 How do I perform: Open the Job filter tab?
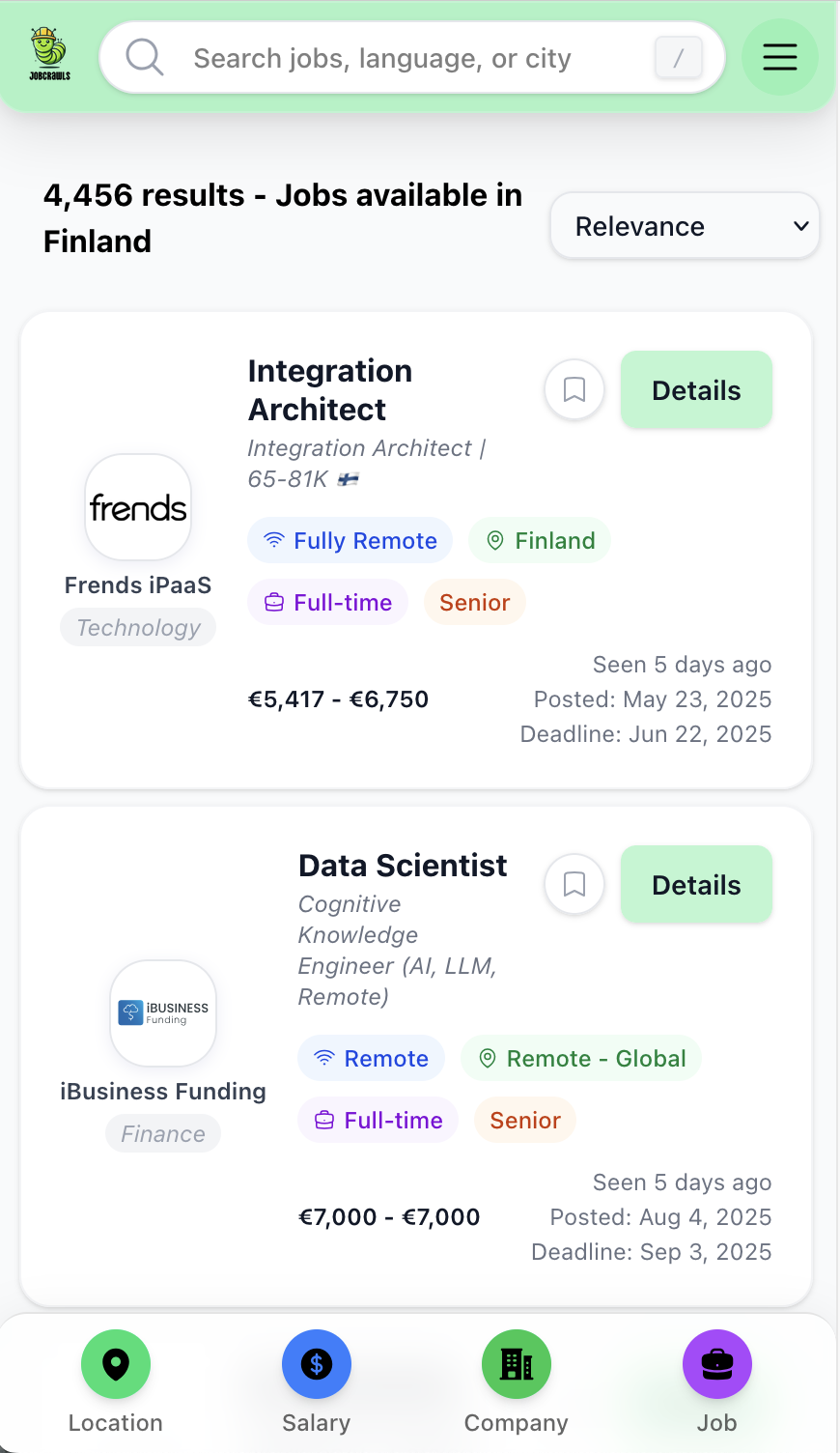pos(716,1382)
